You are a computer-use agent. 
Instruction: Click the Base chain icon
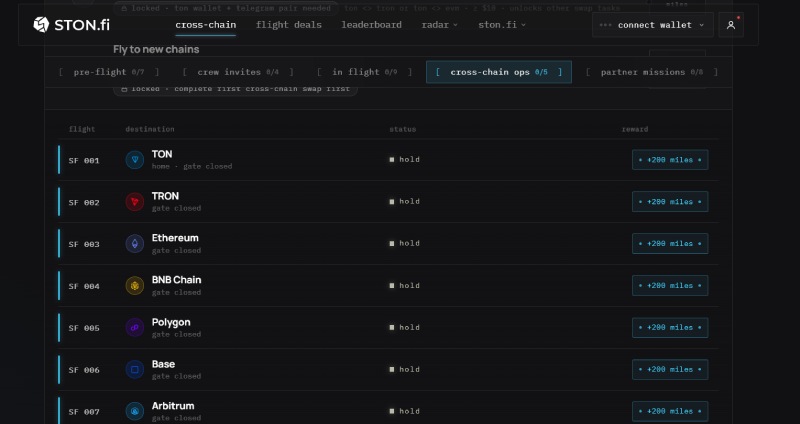(135, 369)
